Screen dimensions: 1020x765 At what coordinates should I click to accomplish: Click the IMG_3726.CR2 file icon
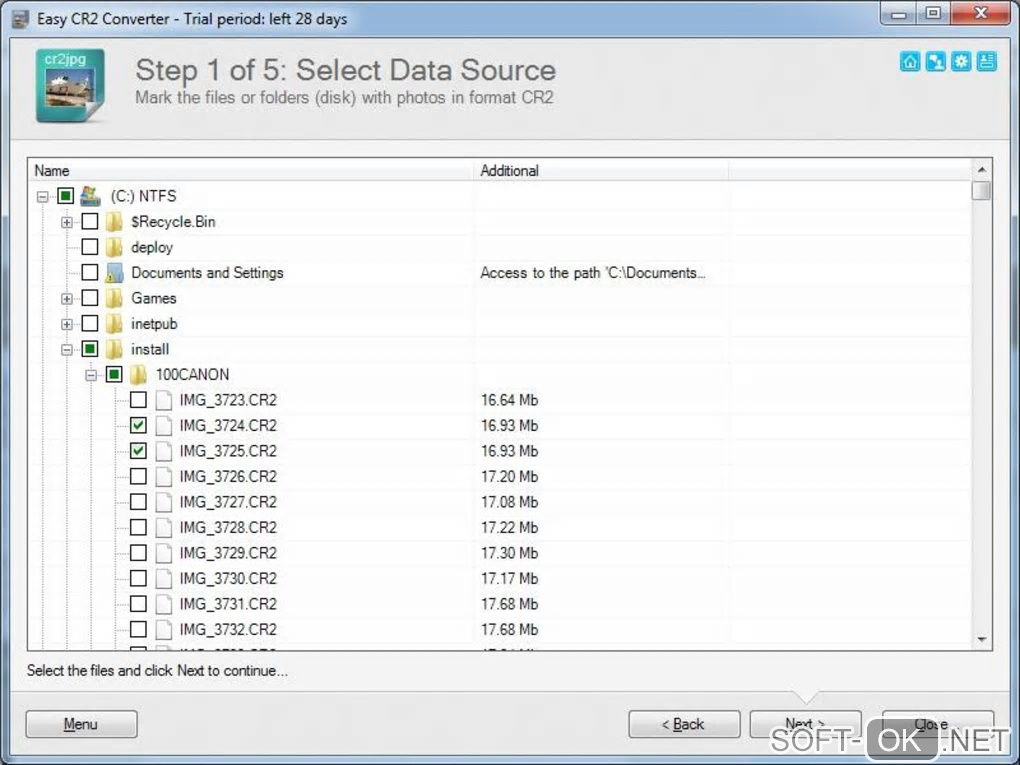tap(163, 477)
